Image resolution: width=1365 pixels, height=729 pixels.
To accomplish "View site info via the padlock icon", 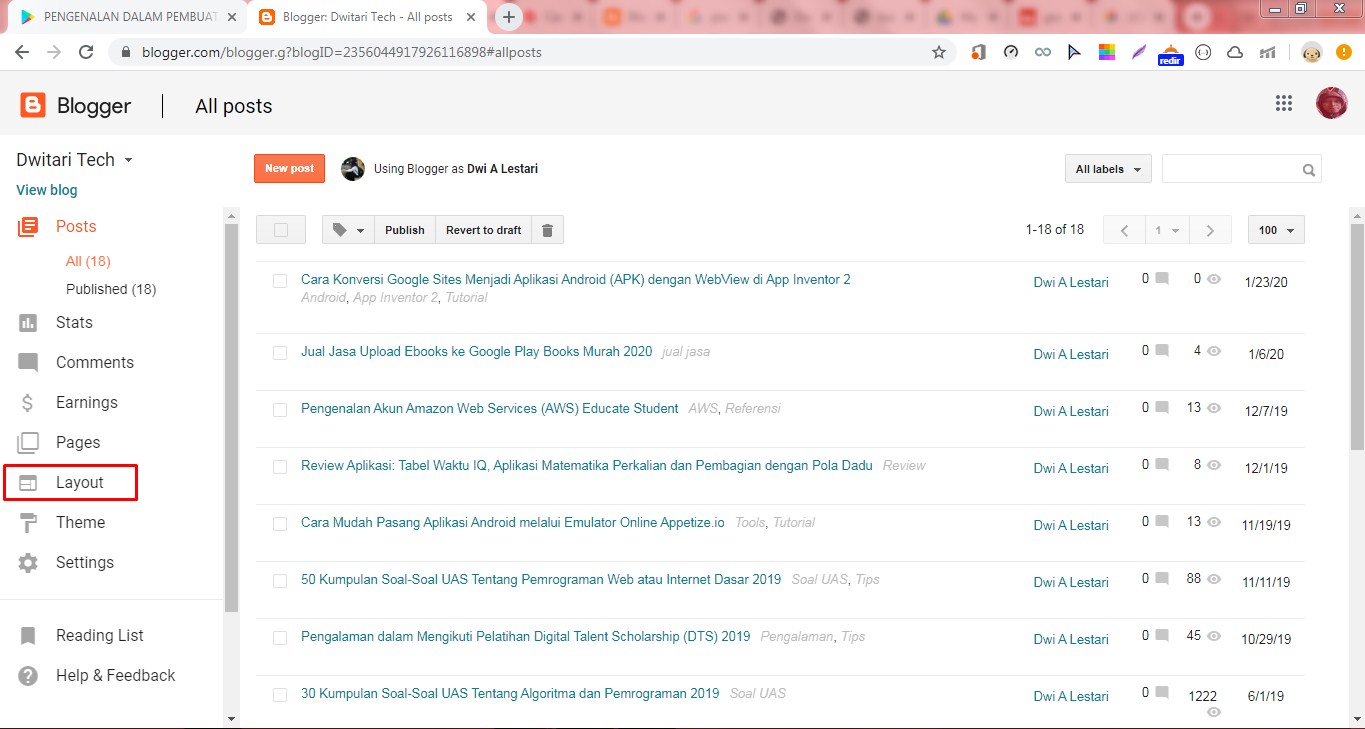I will (125, 52).
